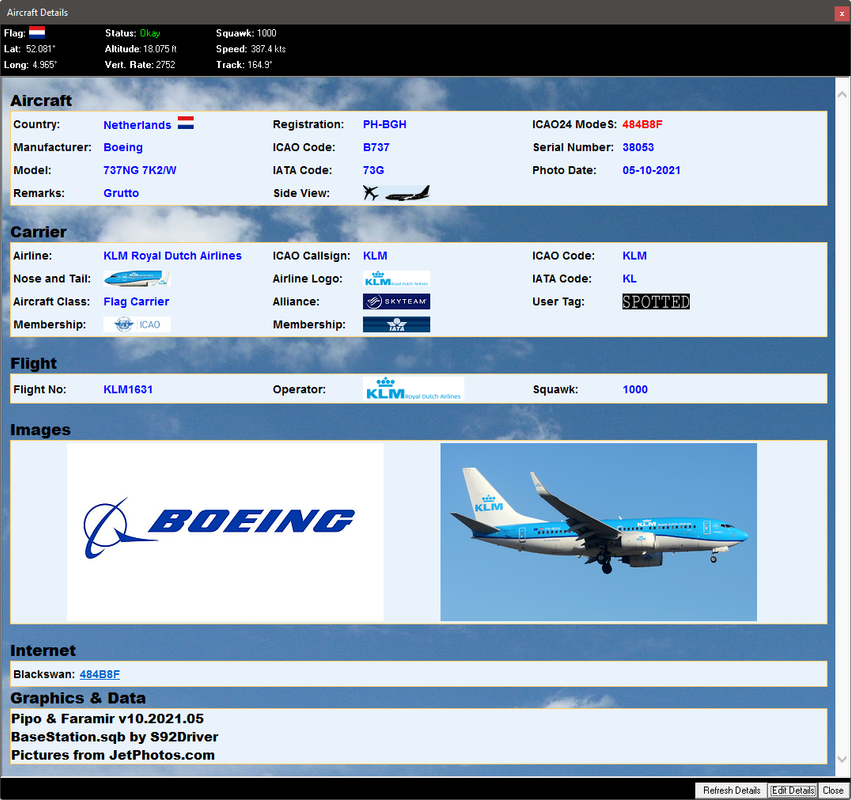Screen dimensions: 851x800
Task: Click the top-down plane silhouette icon
Action: pyautogui.click(x=371, y=193)
